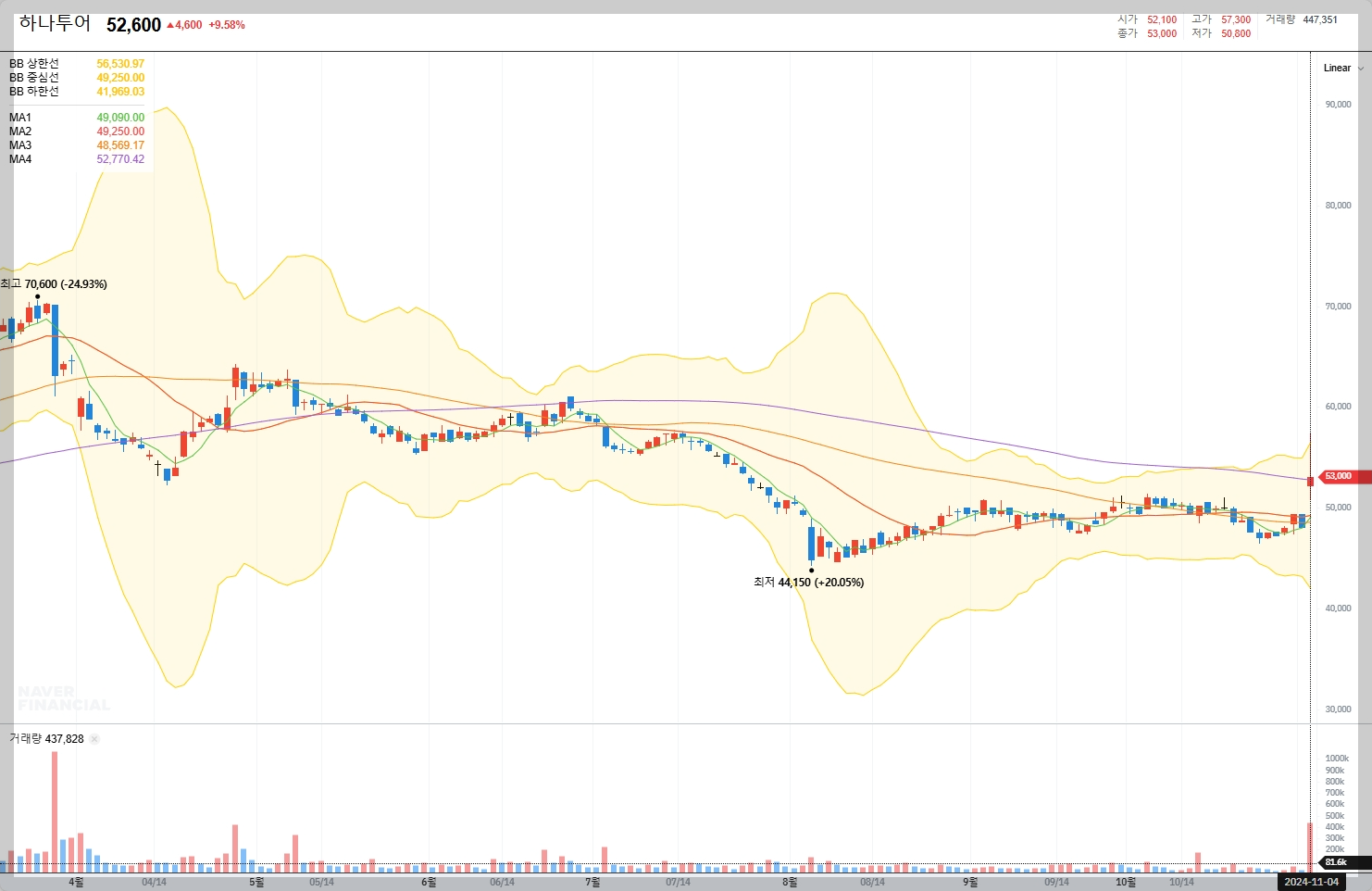Click the 08/14 date axis label

pyautogui.click(x=872, y=882)
